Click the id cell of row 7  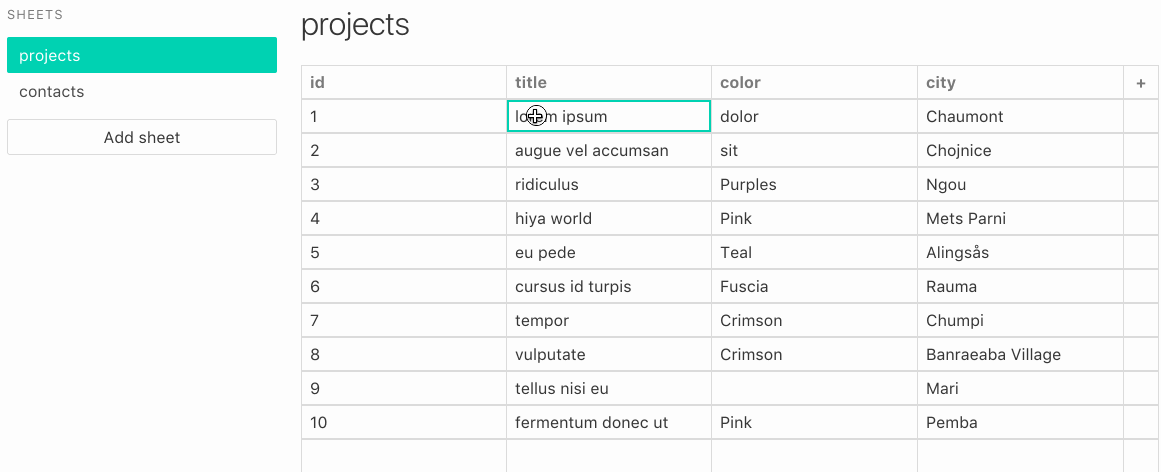(403, 321)
